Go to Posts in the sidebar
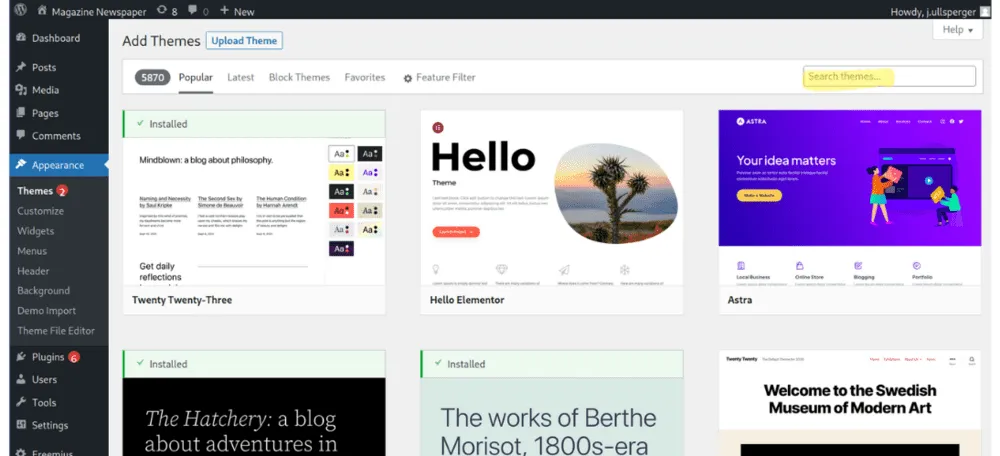The image size is (1000, 456). 59,67
